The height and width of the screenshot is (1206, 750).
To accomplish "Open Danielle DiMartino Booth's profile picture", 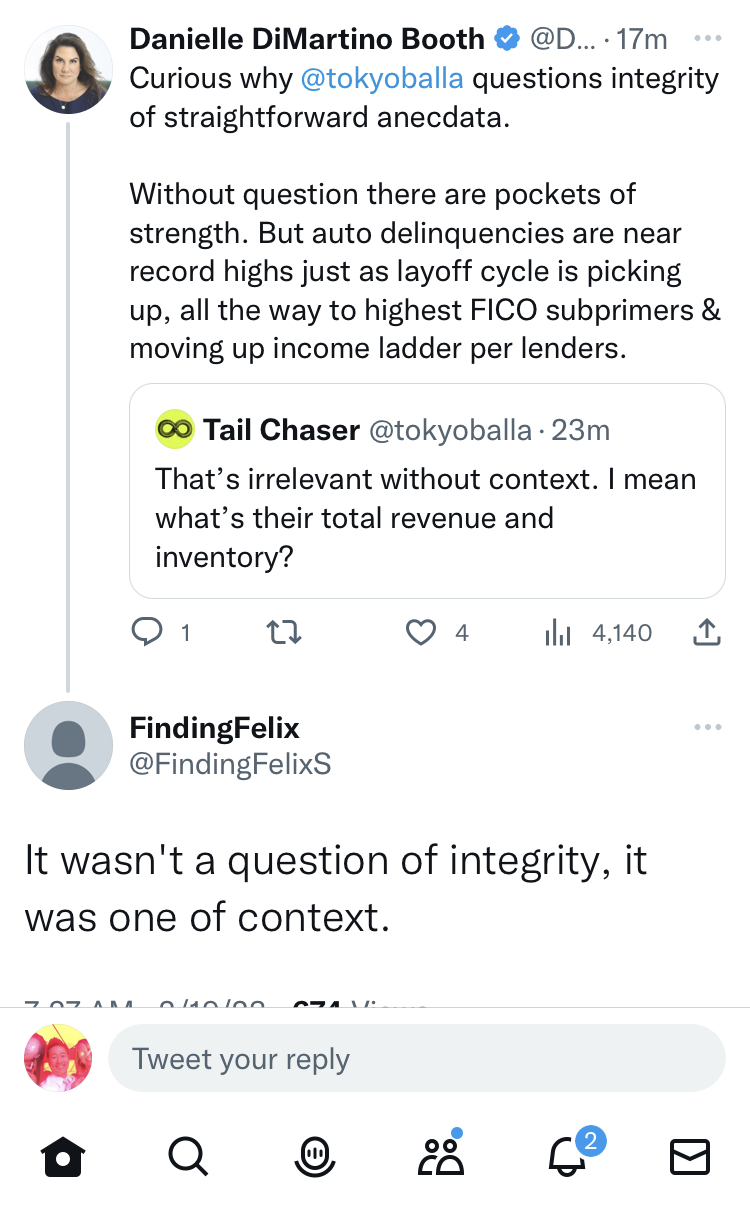I will point(68,70).
